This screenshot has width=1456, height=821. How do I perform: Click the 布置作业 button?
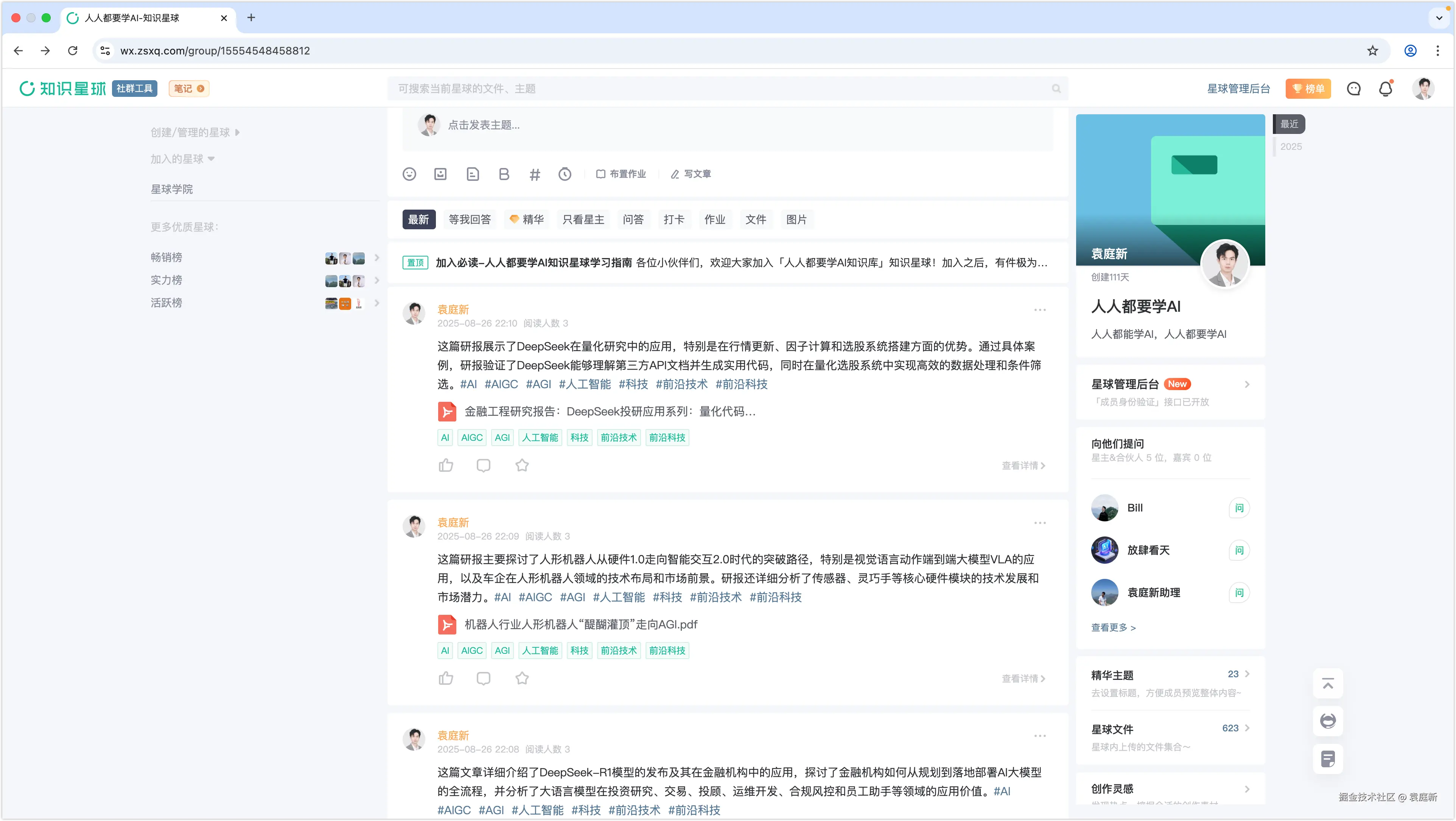pyautogui.click(x=621, y=174)
